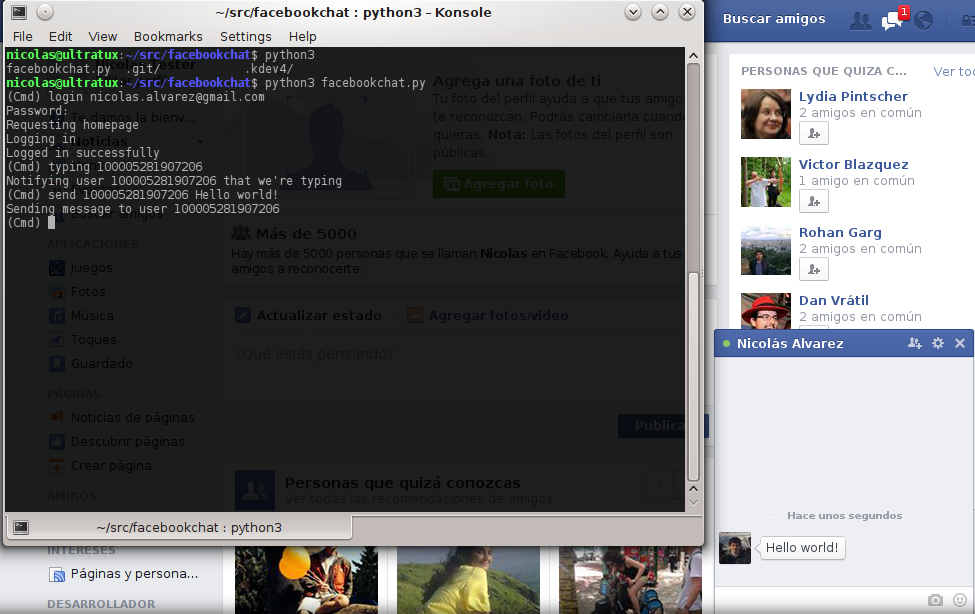Select the ~/src/facebookchat : python3 tab
The width and height of the screenshot is (975, 614).
pos(178,528)
